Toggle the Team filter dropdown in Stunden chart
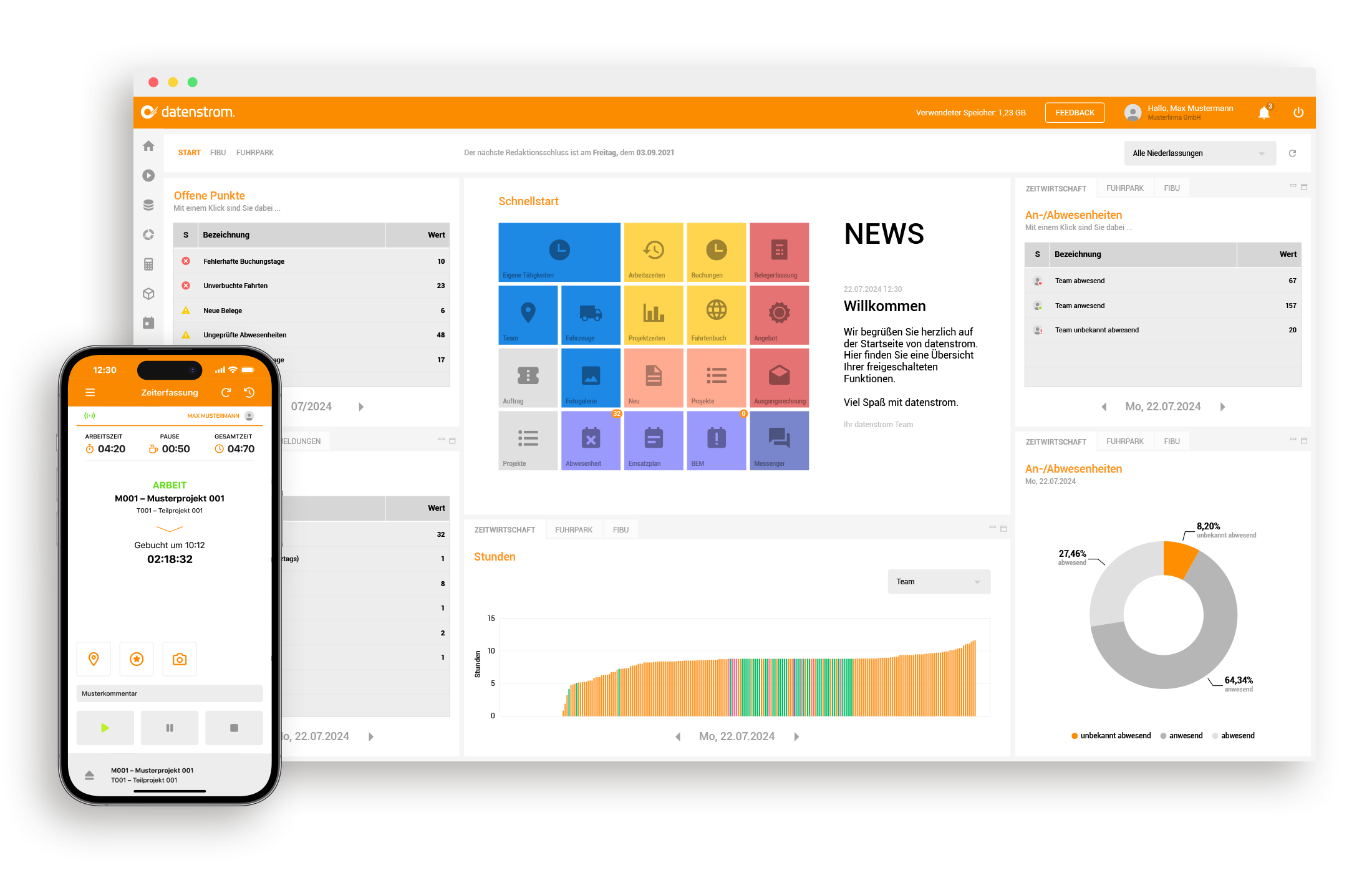 [x=936, y=580]
